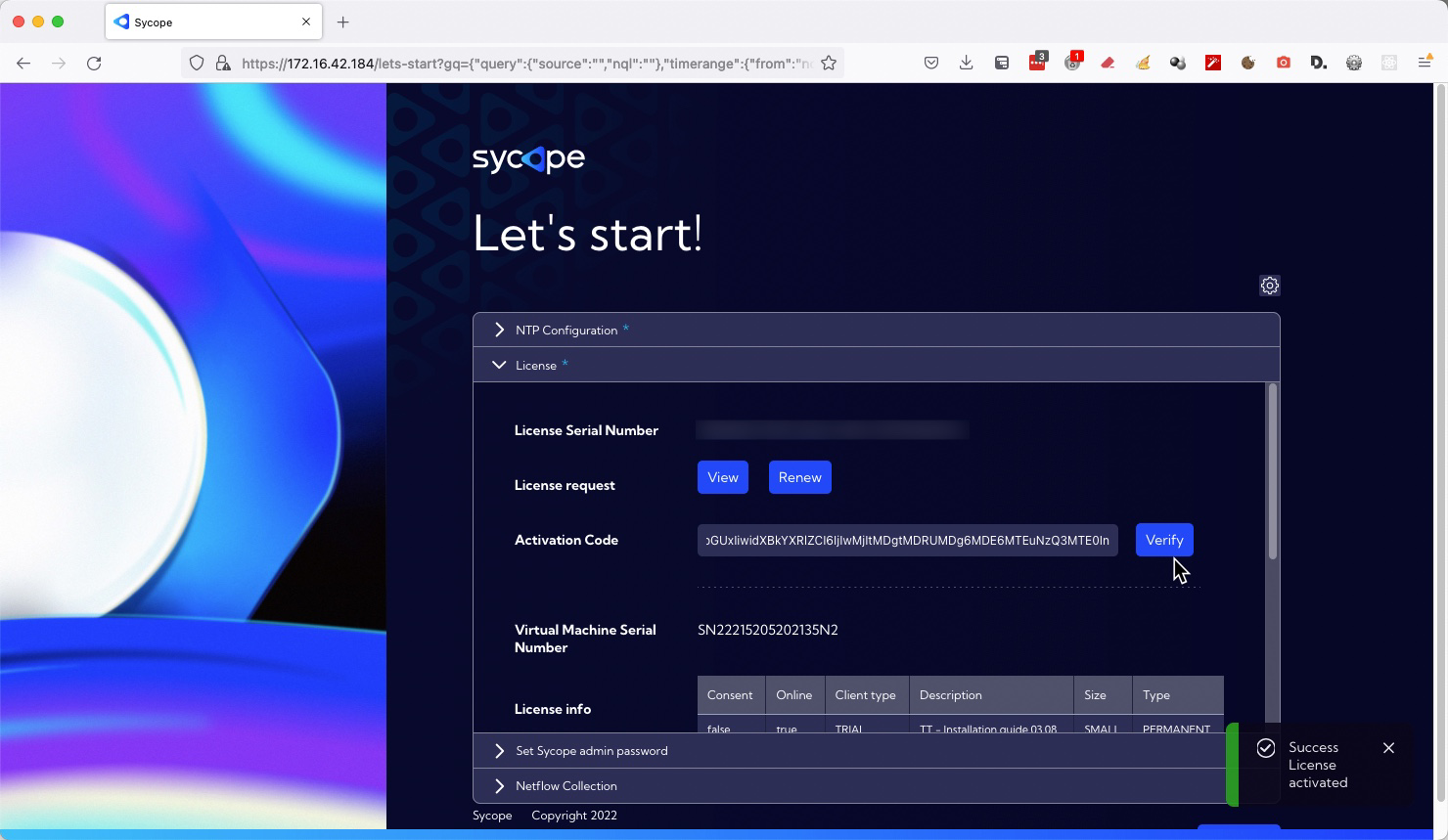
Task: Expand the NTP Configuration section
Action: point(876,331)
